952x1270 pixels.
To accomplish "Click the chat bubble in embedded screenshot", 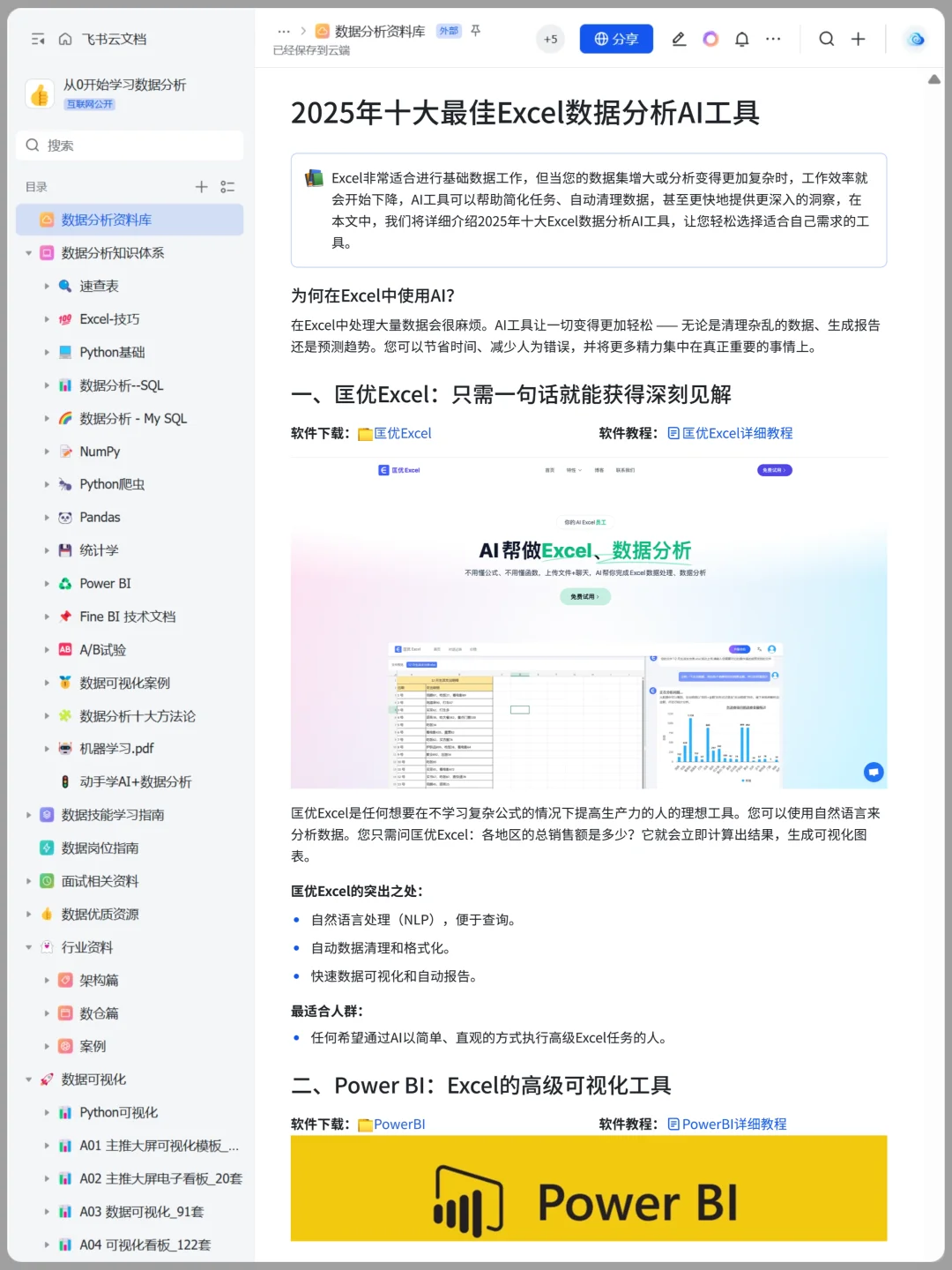I will pyautogui.click(x=874, y=773).
